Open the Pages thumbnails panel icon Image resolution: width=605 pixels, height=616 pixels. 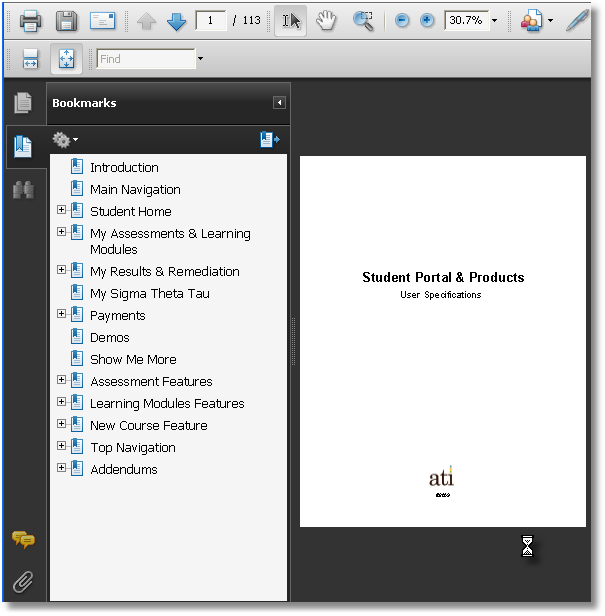23,103
